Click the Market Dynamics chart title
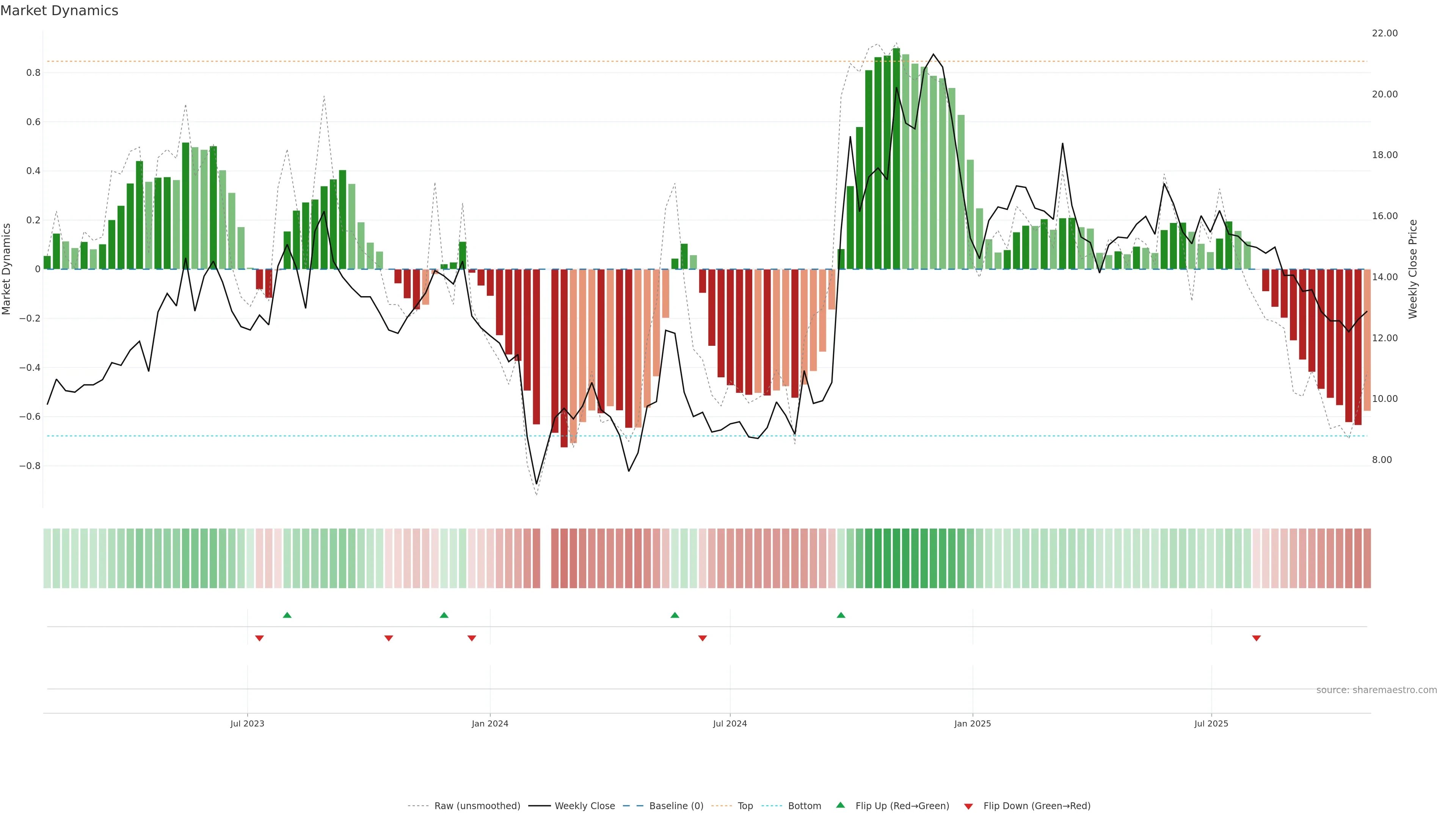 point(60,11)
